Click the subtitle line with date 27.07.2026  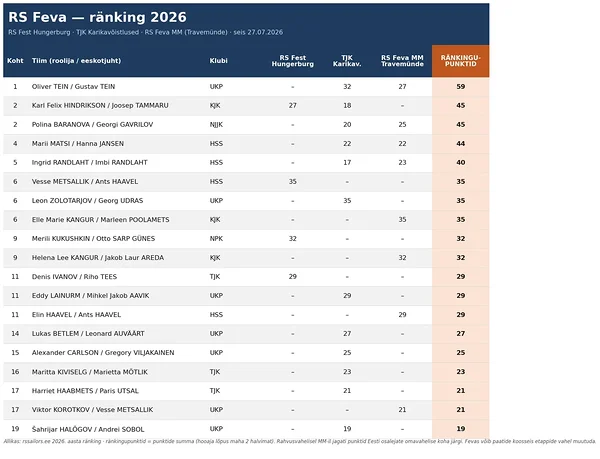[145, 33]
